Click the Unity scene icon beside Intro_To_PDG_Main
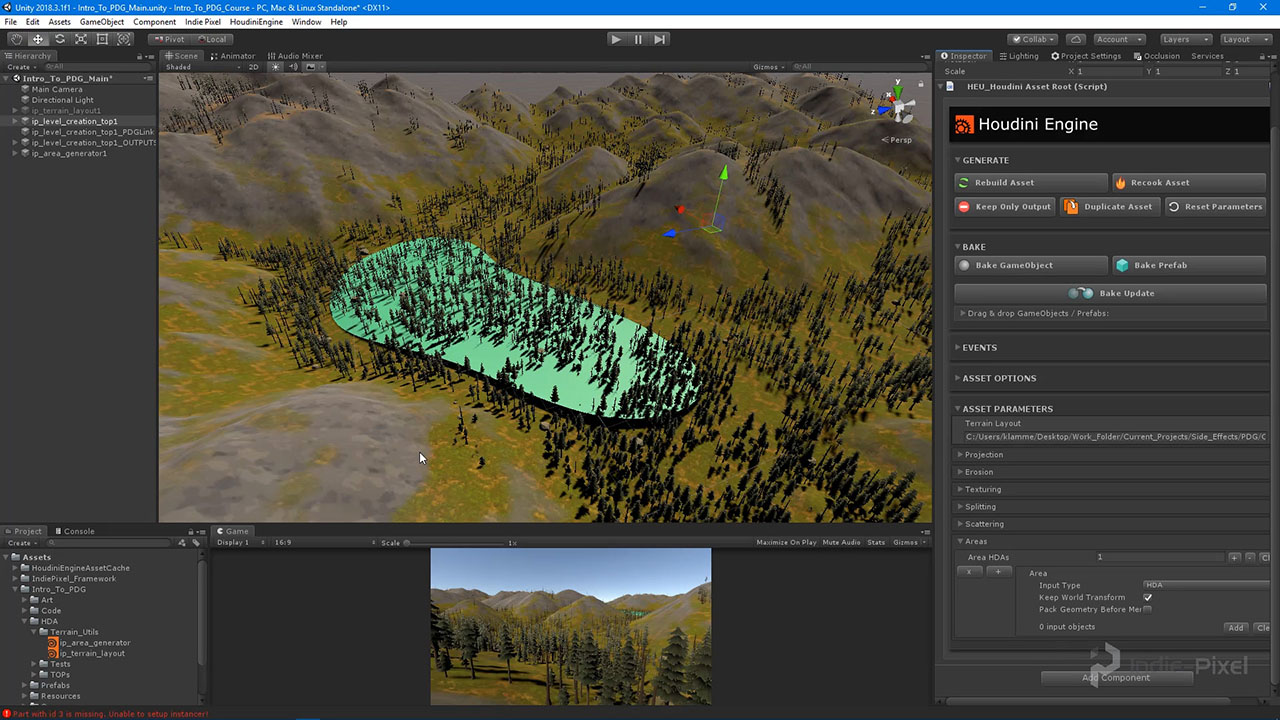This screenshot has height=720, width=1280. (16, 78)
